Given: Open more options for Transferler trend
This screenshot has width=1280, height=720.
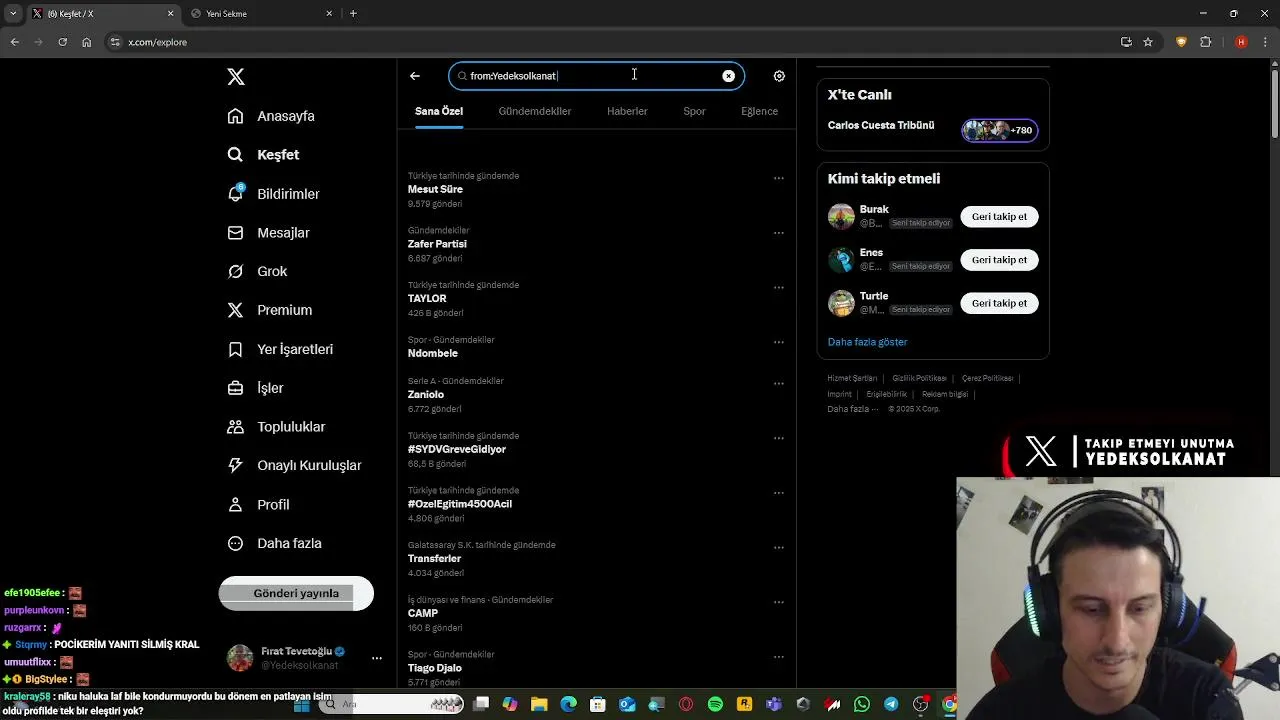Looking at the screenshot, I should point(779,548).
